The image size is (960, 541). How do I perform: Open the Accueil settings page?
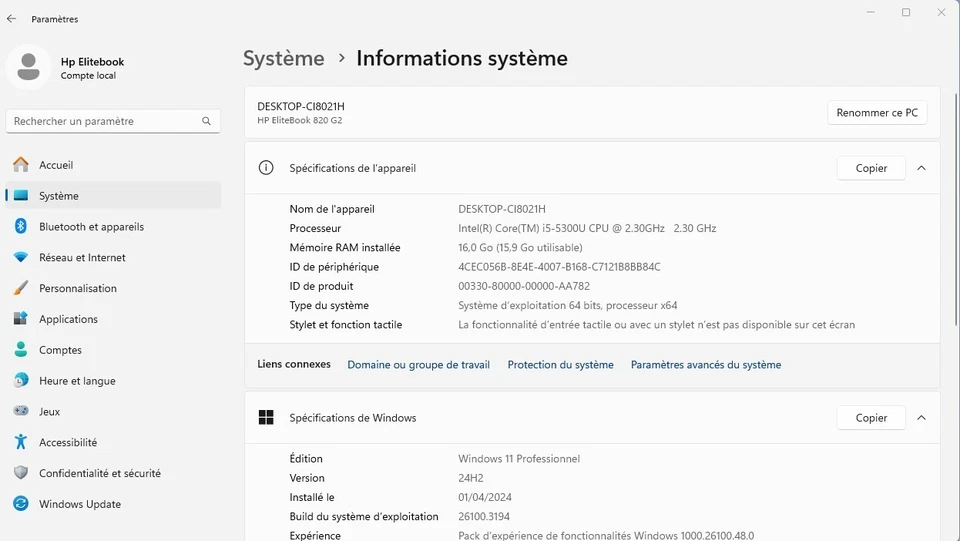coord(113,165)
